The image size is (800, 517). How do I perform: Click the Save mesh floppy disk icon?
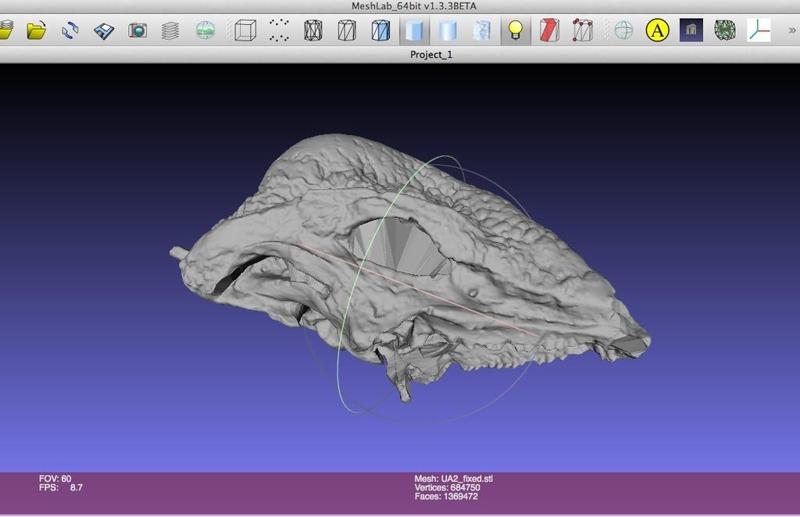tap(104, 31)
